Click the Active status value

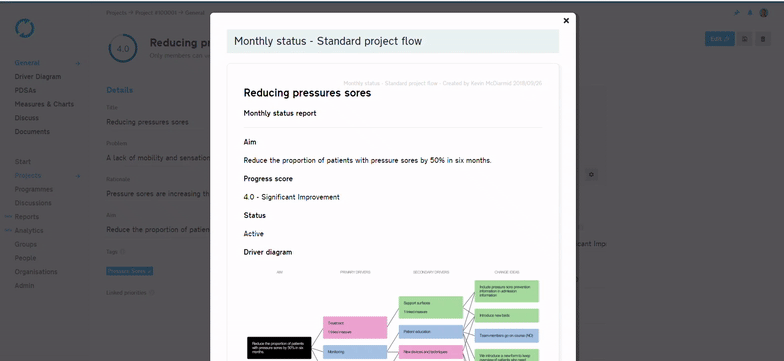[x=254, y=234]
